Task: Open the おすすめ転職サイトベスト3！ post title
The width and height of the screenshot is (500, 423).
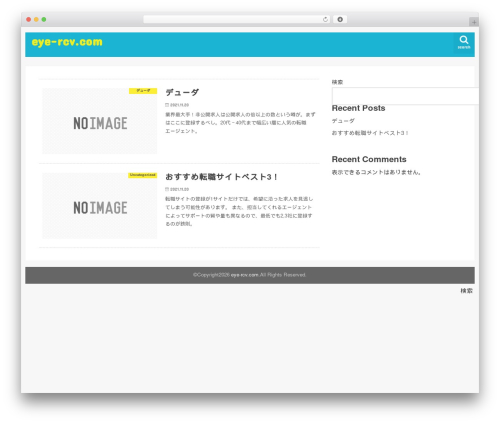Action: [221, 177]
